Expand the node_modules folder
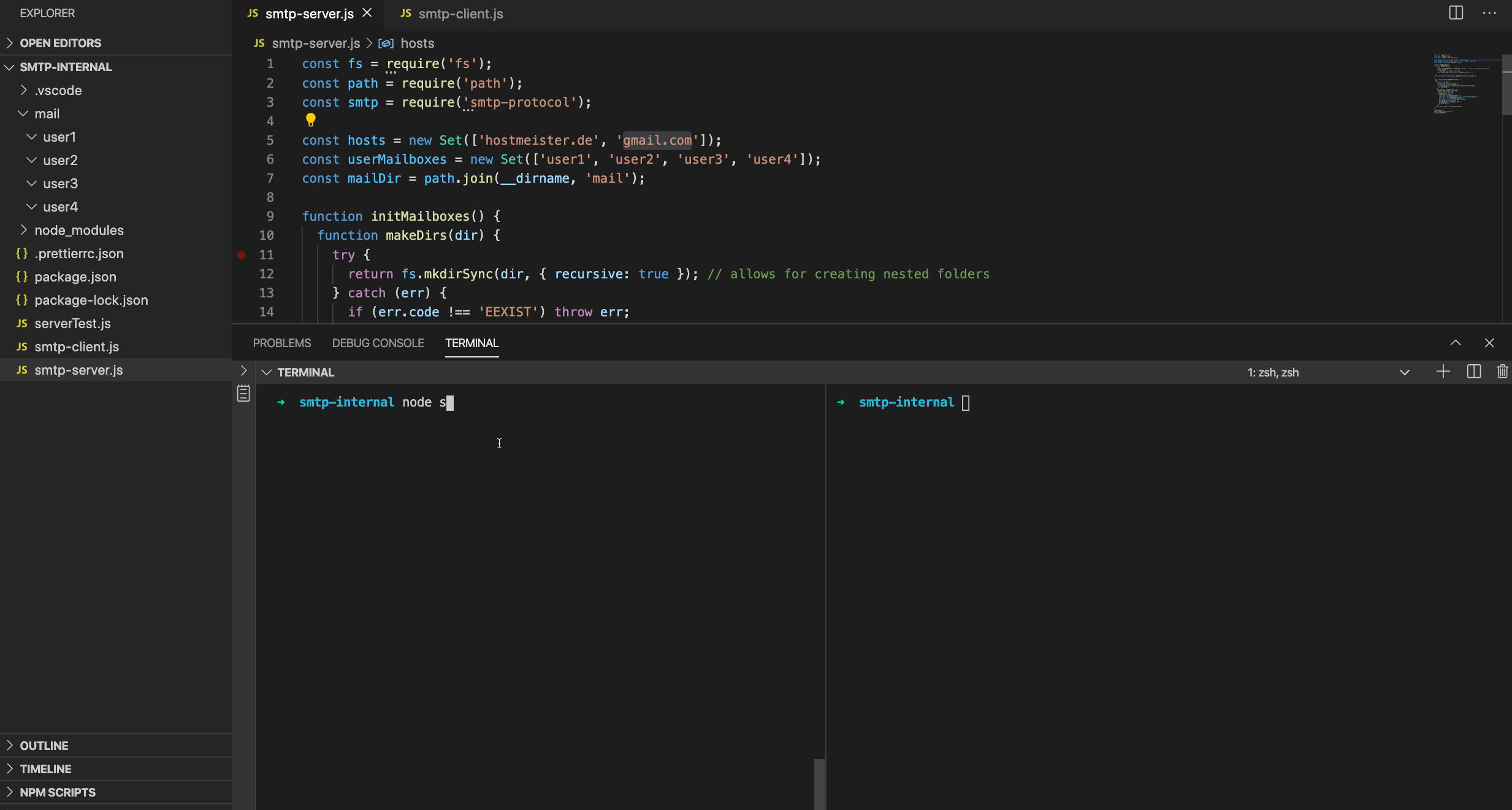Image resolution: width=1512 pixels, height=810 pixels. (78, 230)
